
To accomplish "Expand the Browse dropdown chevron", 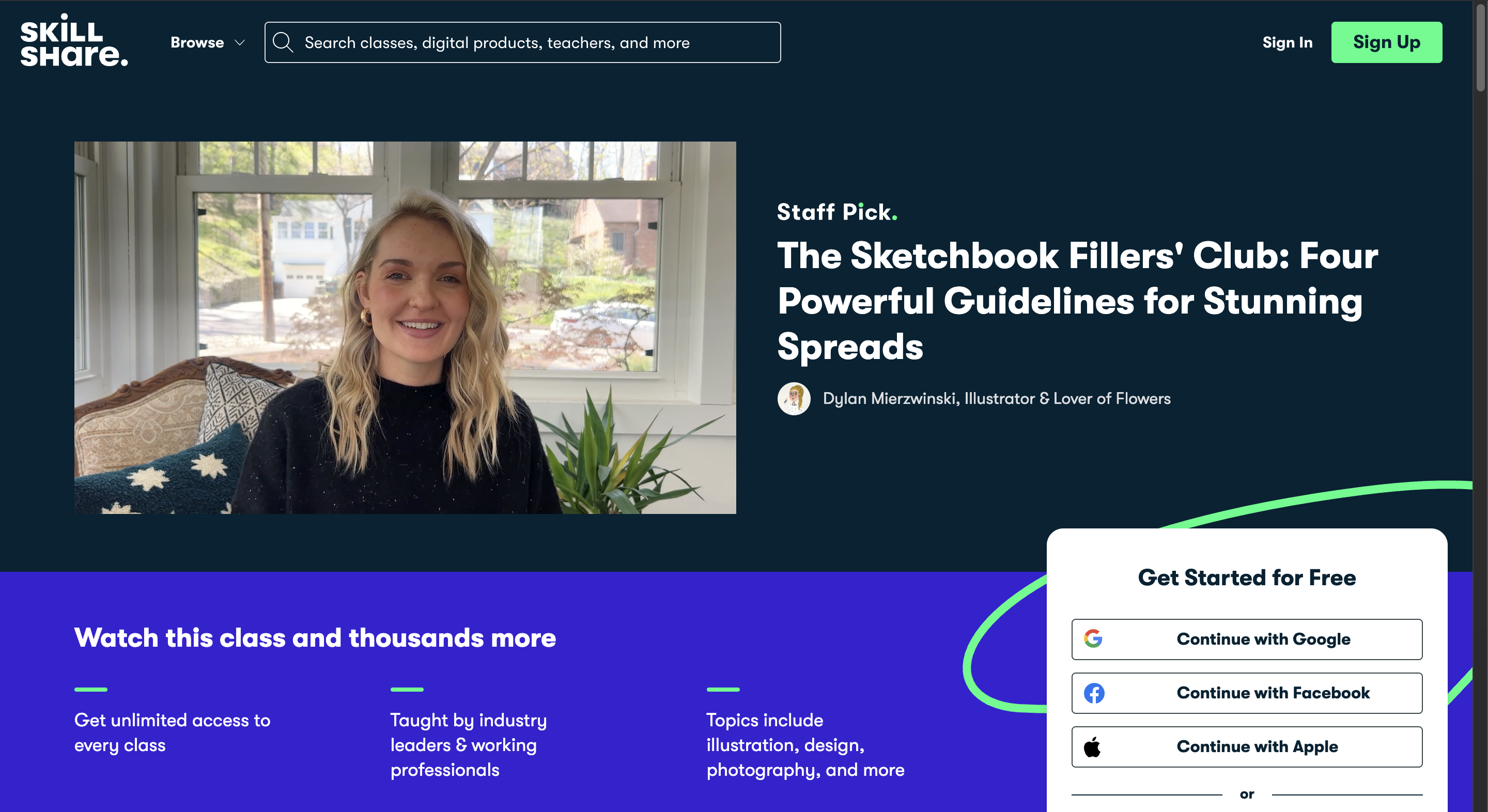I will (240, 43).
